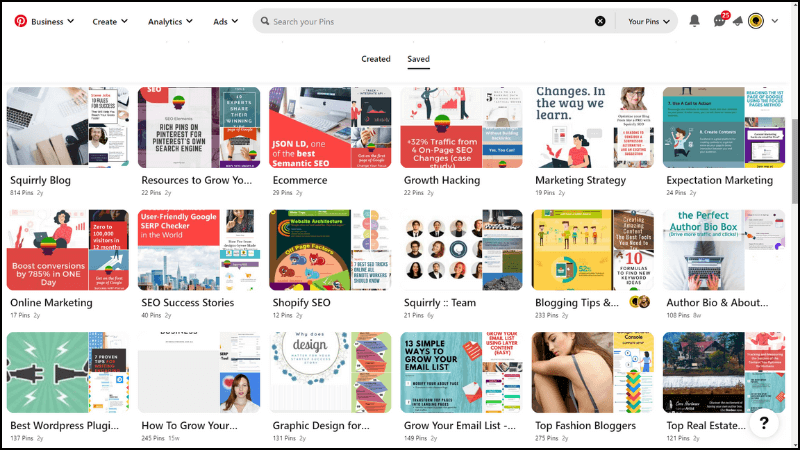Open the Your Pins filter dropdown
Image resolution: width=800 pixels, height=450 pixels.
pyautogui.click(x=648, y=21)
